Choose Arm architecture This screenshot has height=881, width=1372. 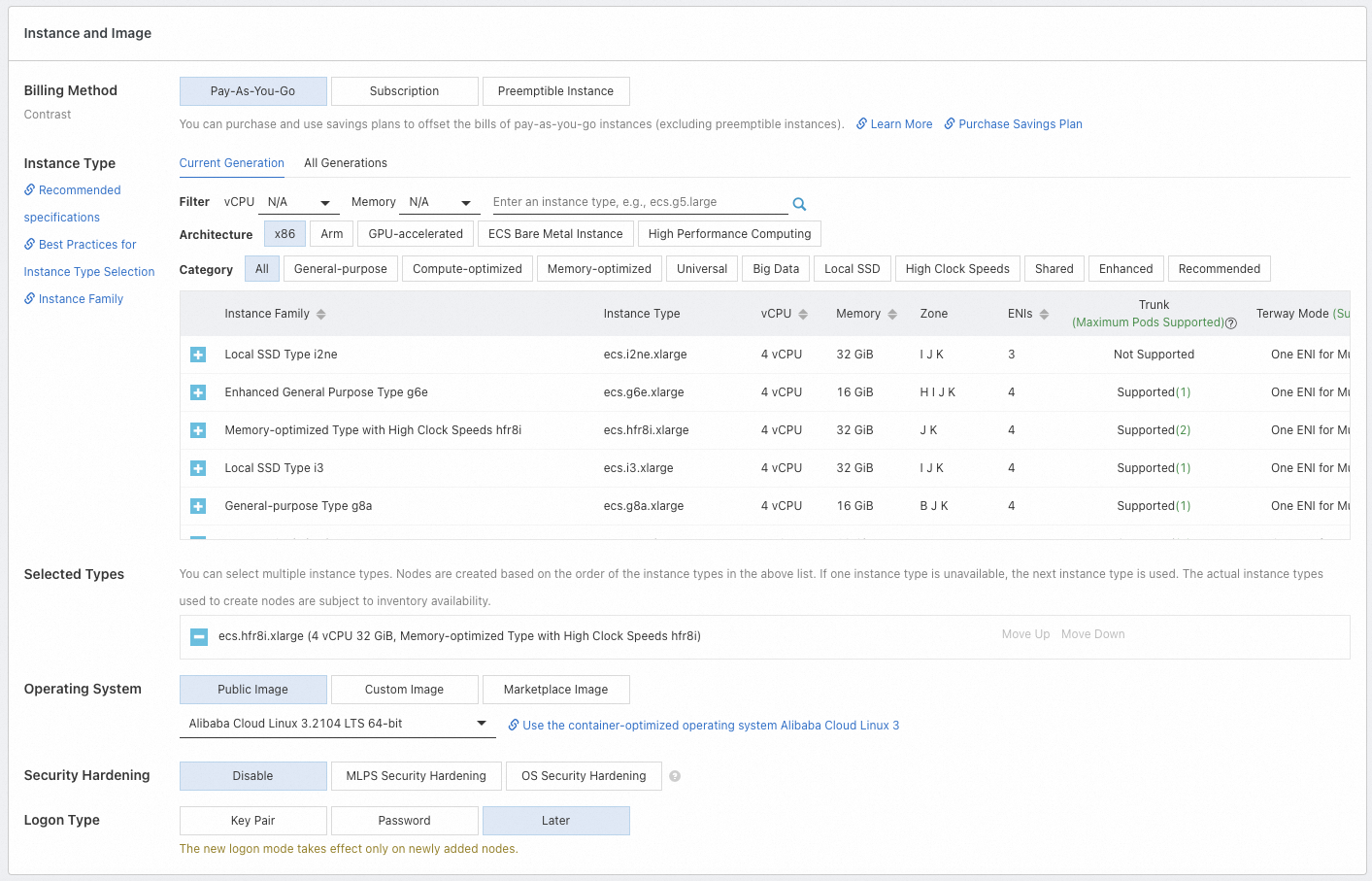pos(332,234)
